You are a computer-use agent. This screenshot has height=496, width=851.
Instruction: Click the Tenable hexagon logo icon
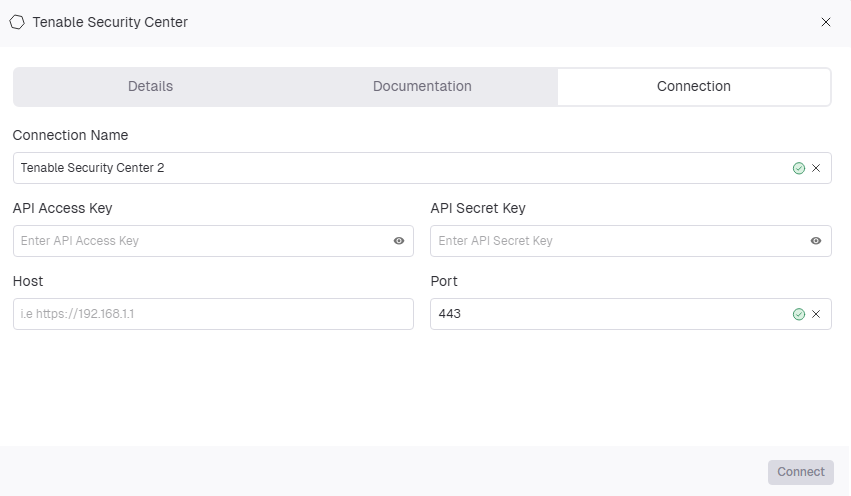click(x=17, y=22)
